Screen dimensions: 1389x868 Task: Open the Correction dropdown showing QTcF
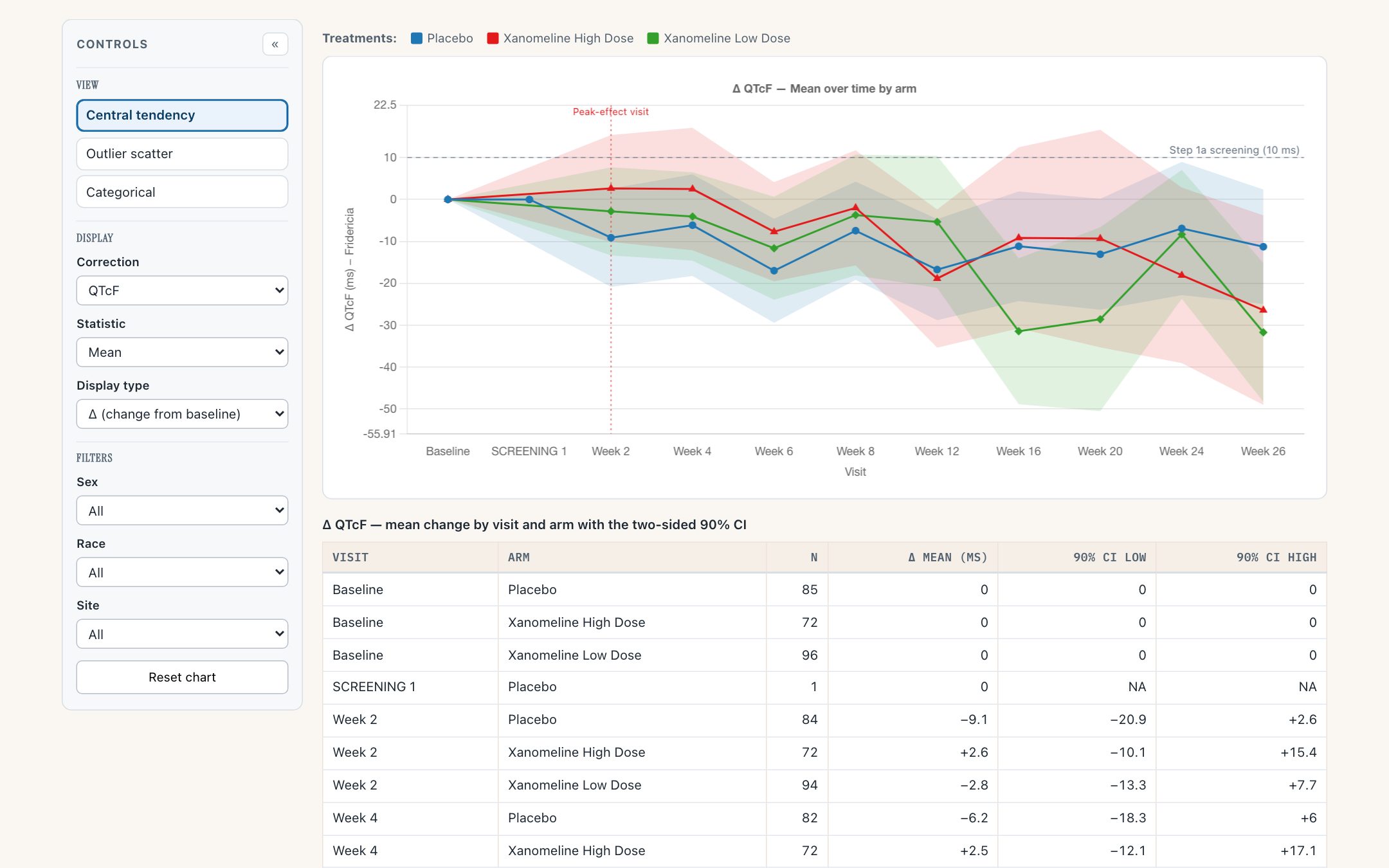tap(182, 291)
